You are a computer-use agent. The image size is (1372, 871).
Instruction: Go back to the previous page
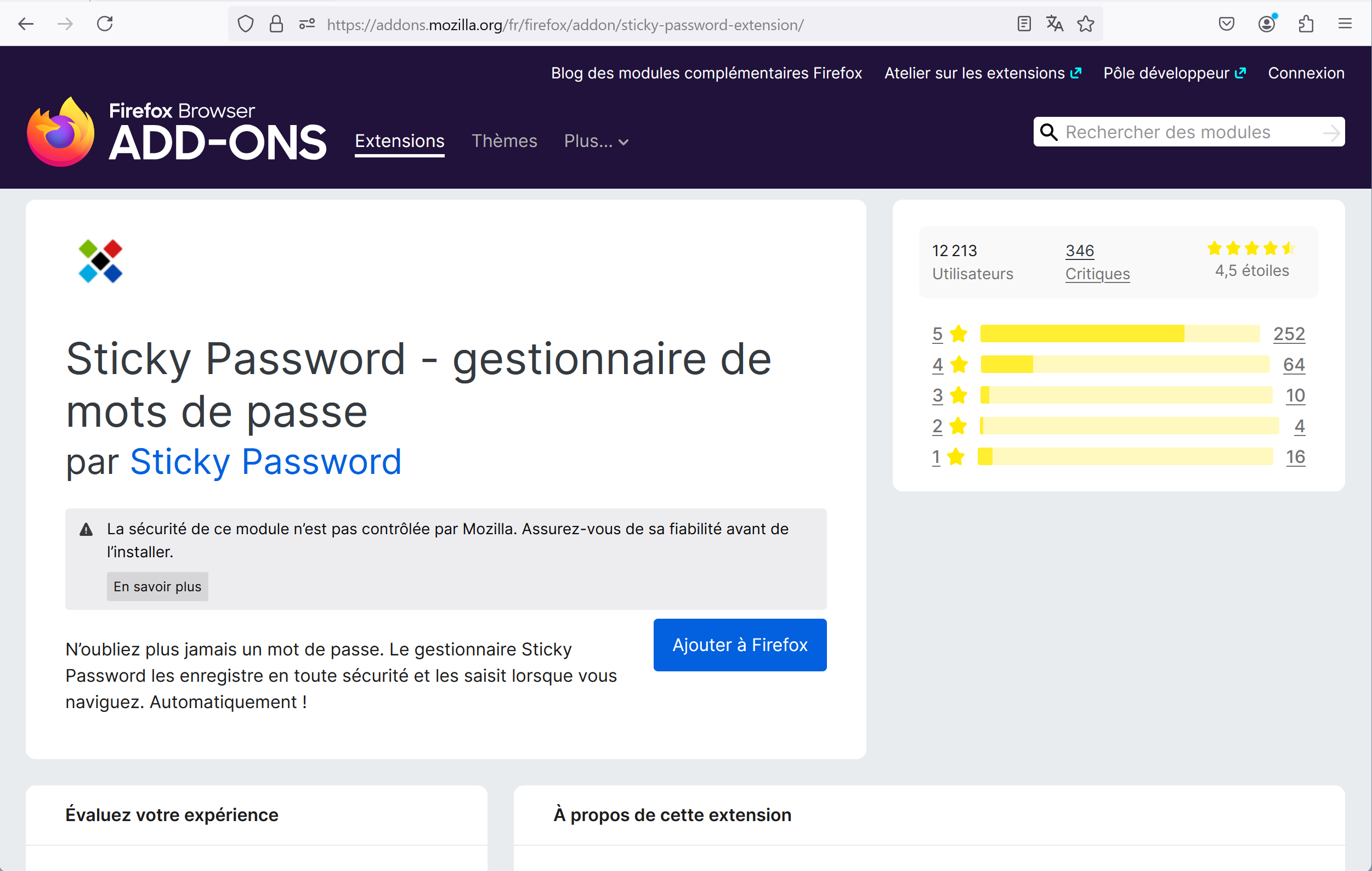pos(26,24)
